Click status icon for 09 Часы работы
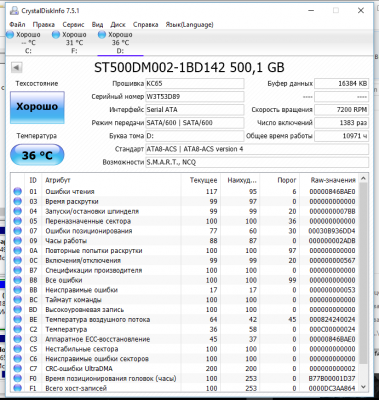This screenshot has height=400, width=379. coord(17,241)
